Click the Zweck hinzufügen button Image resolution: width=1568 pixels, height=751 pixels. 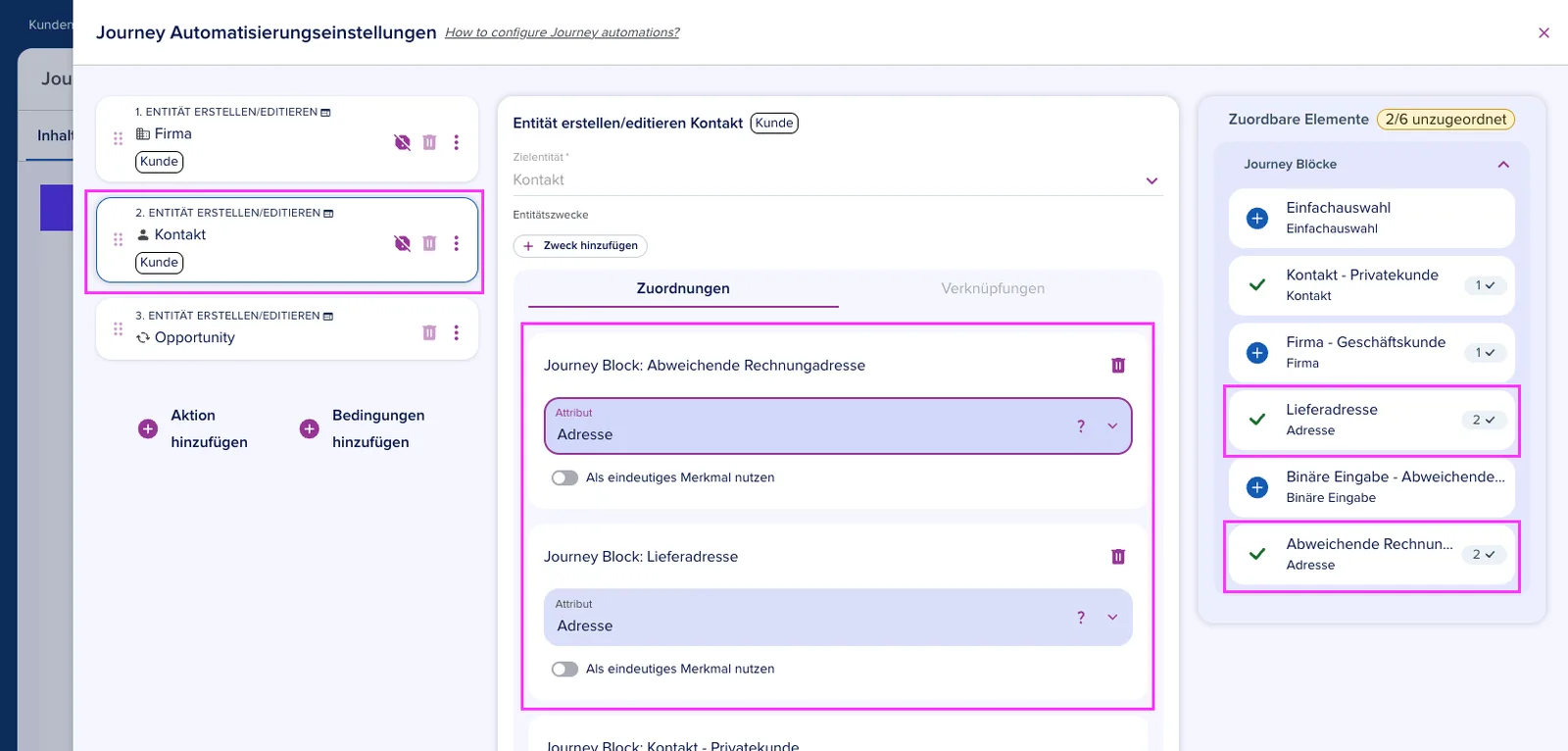[580, 246]
